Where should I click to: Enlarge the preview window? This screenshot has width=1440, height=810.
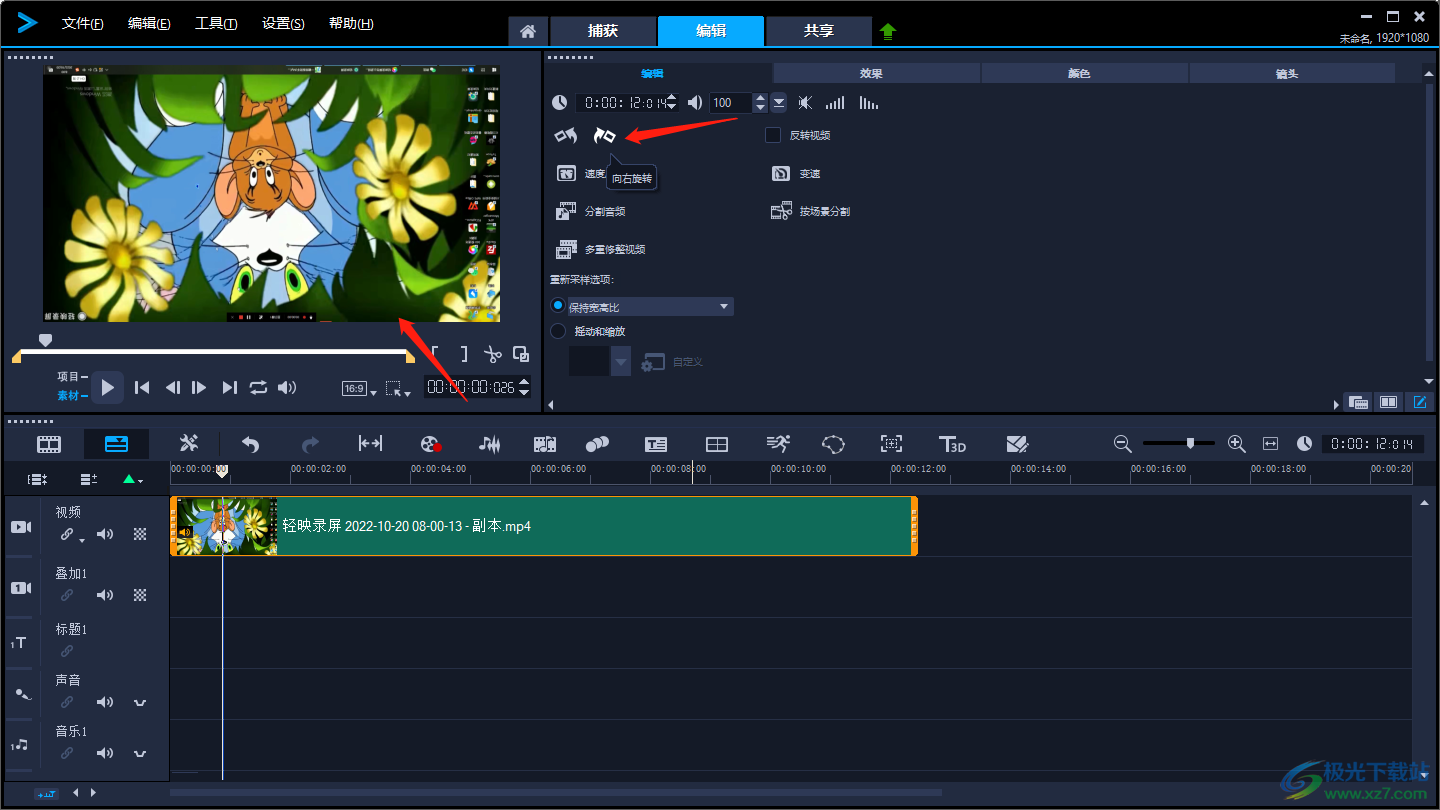521,354
